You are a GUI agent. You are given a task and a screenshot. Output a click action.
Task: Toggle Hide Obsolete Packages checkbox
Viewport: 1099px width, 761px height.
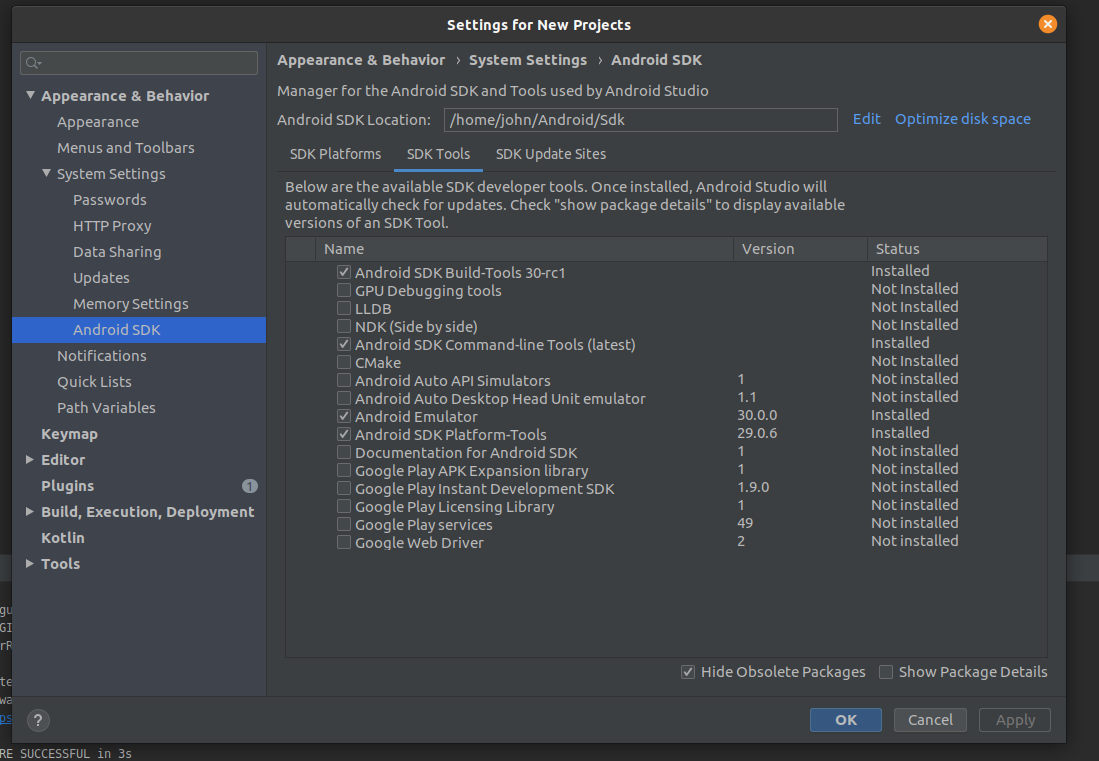point(688,672)
